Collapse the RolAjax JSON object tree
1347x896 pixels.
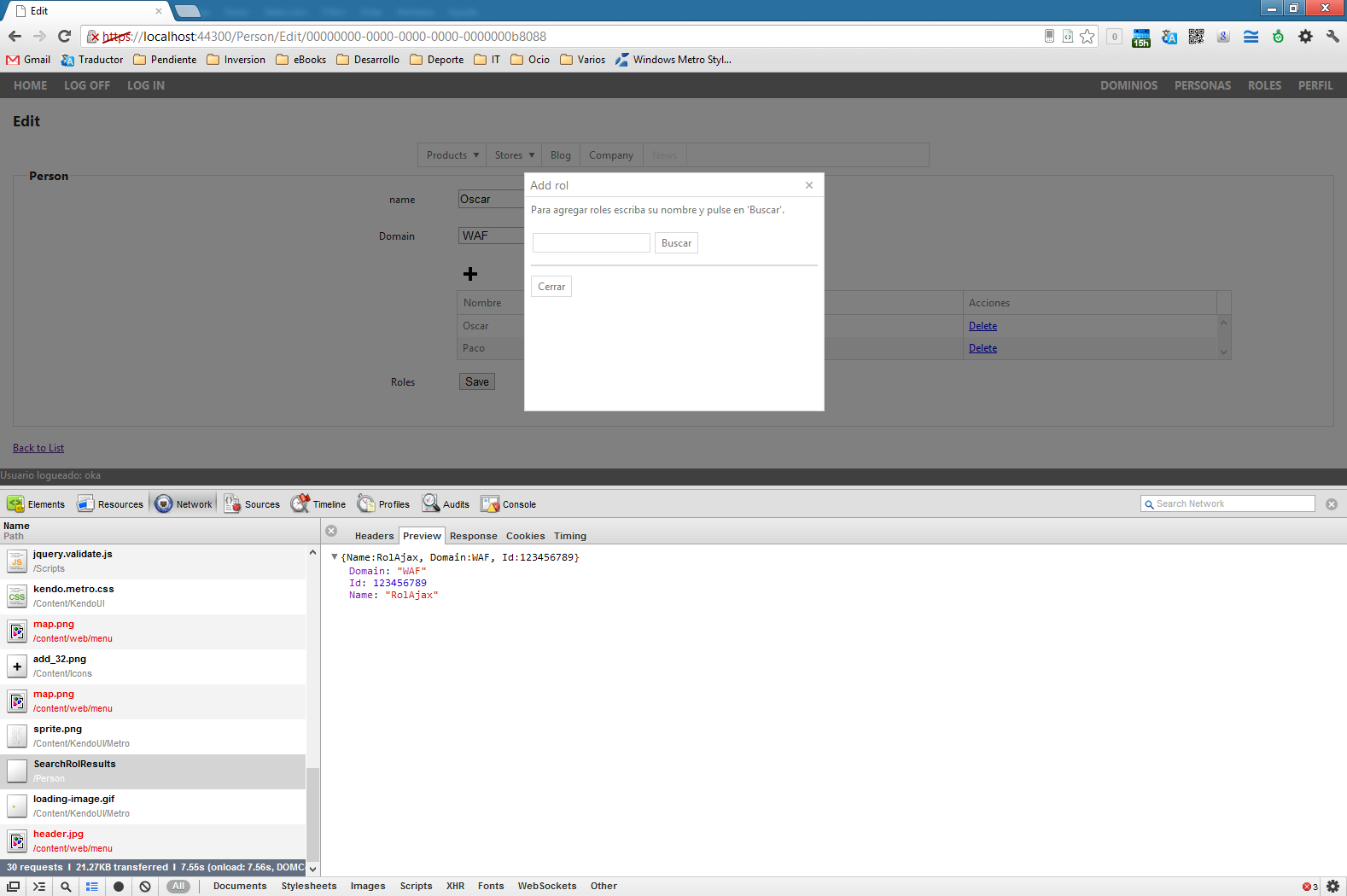click(x=335, y=557)
